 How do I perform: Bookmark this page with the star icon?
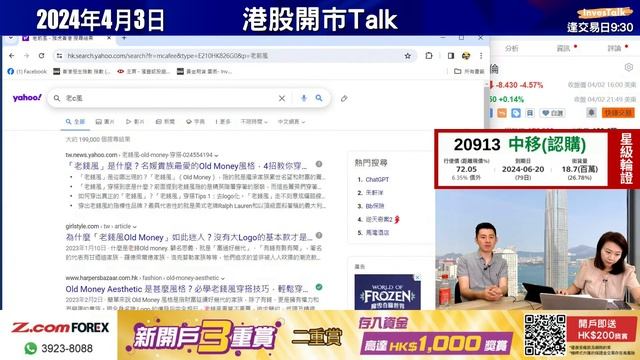coord(407,56)
